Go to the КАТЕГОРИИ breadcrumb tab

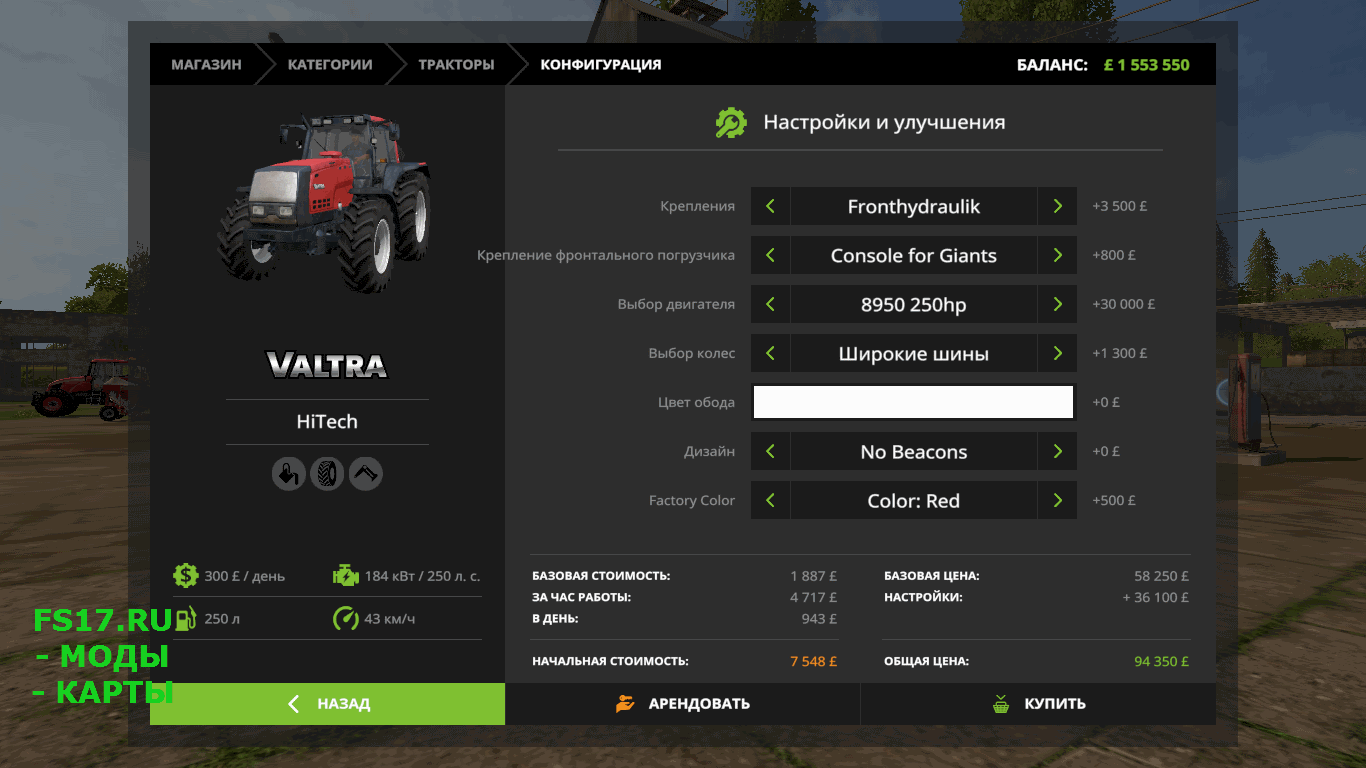click(x=330, y=64)
